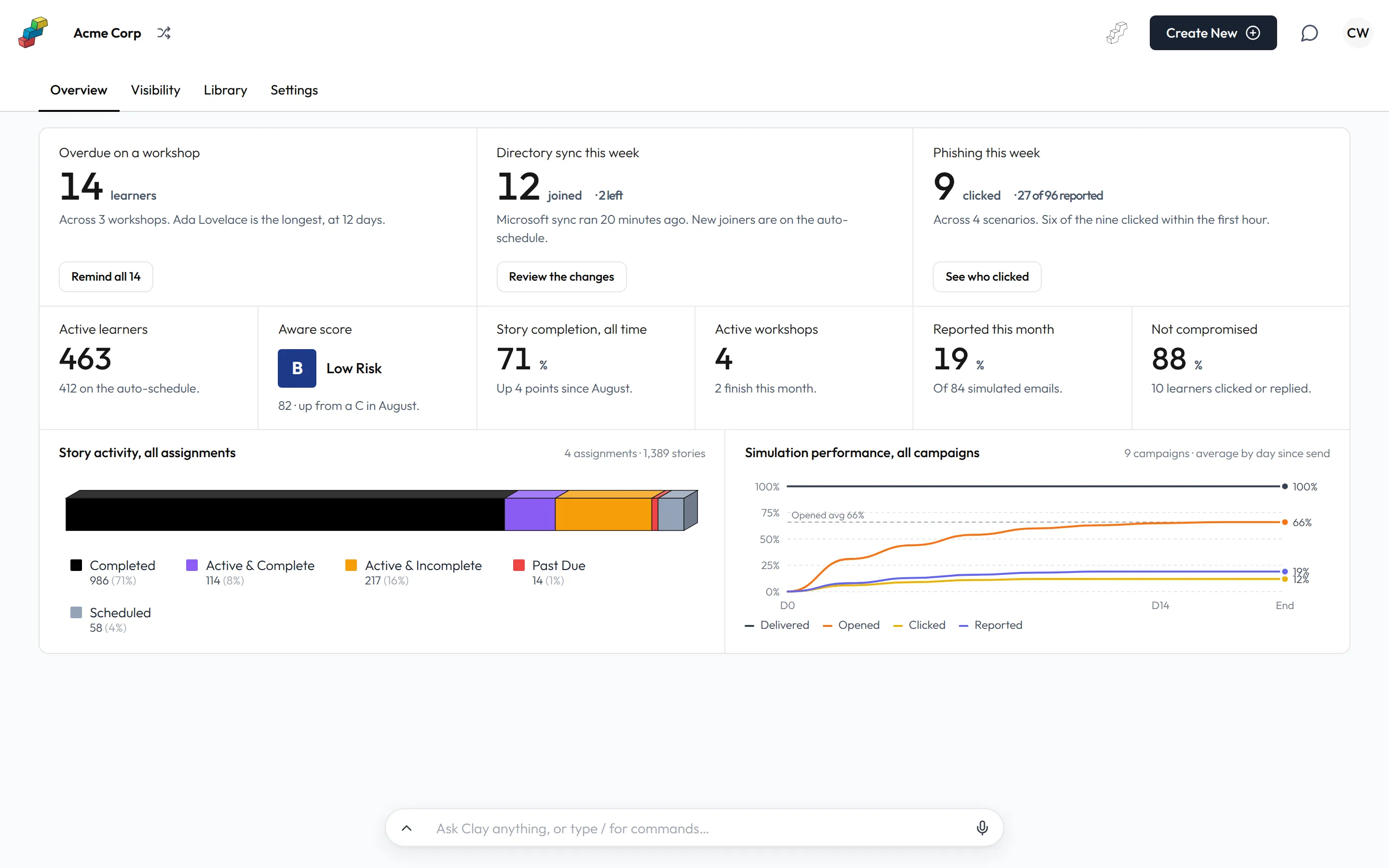Click Remind all 14 button
1389x868 pixels.
(106, 277)
